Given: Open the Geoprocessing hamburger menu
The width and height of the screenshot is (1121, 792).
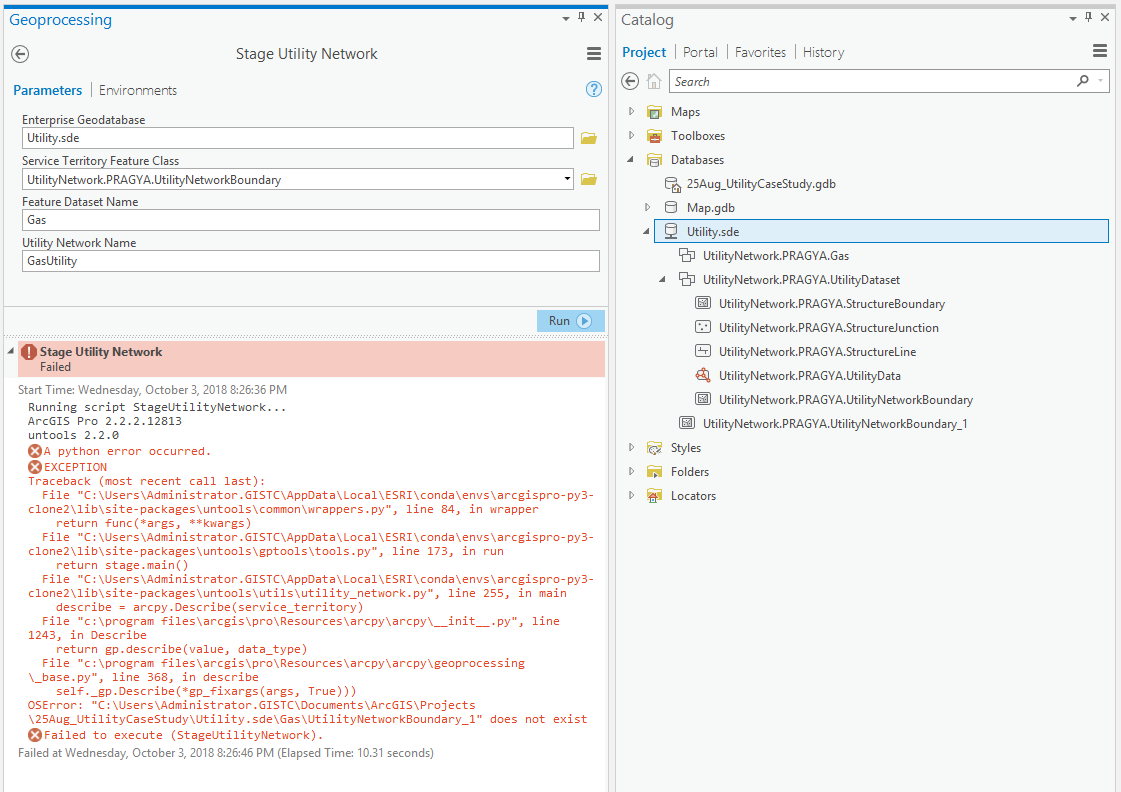Looking at the screenshot, I should (x=594, y=55).
